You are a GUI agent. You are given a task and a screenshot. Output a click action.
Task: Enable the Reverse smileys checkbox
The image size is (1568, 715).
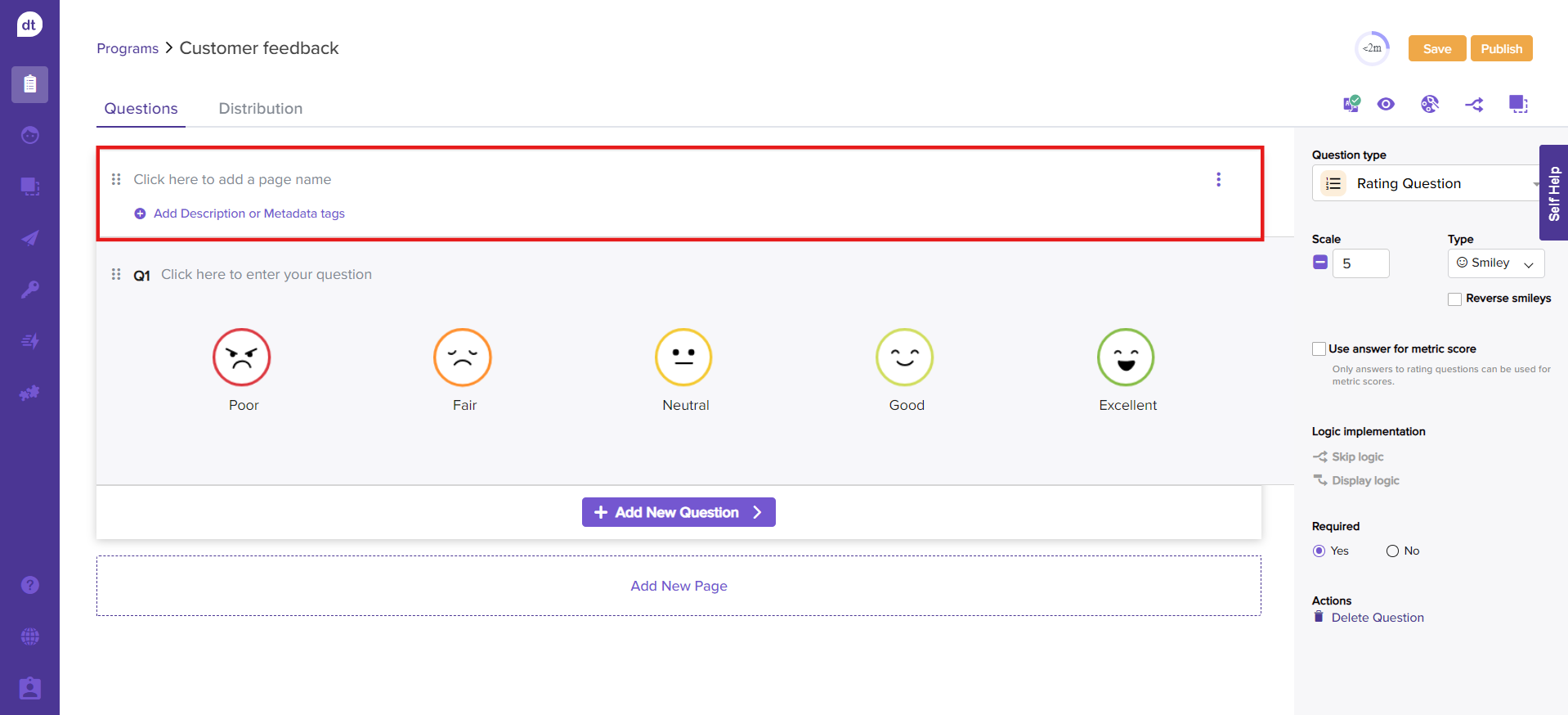pos(1454,299)
